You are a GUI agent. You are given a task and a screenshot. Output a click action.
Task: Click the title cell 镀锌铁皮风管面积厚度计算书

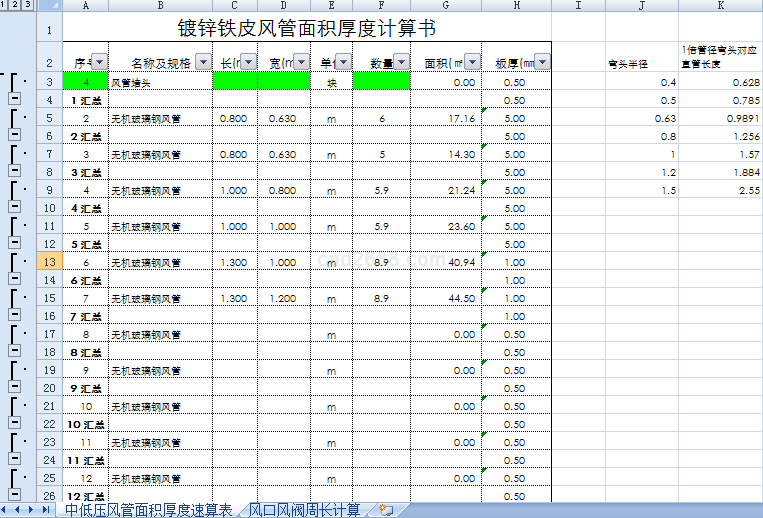click(x=306, y=28)
